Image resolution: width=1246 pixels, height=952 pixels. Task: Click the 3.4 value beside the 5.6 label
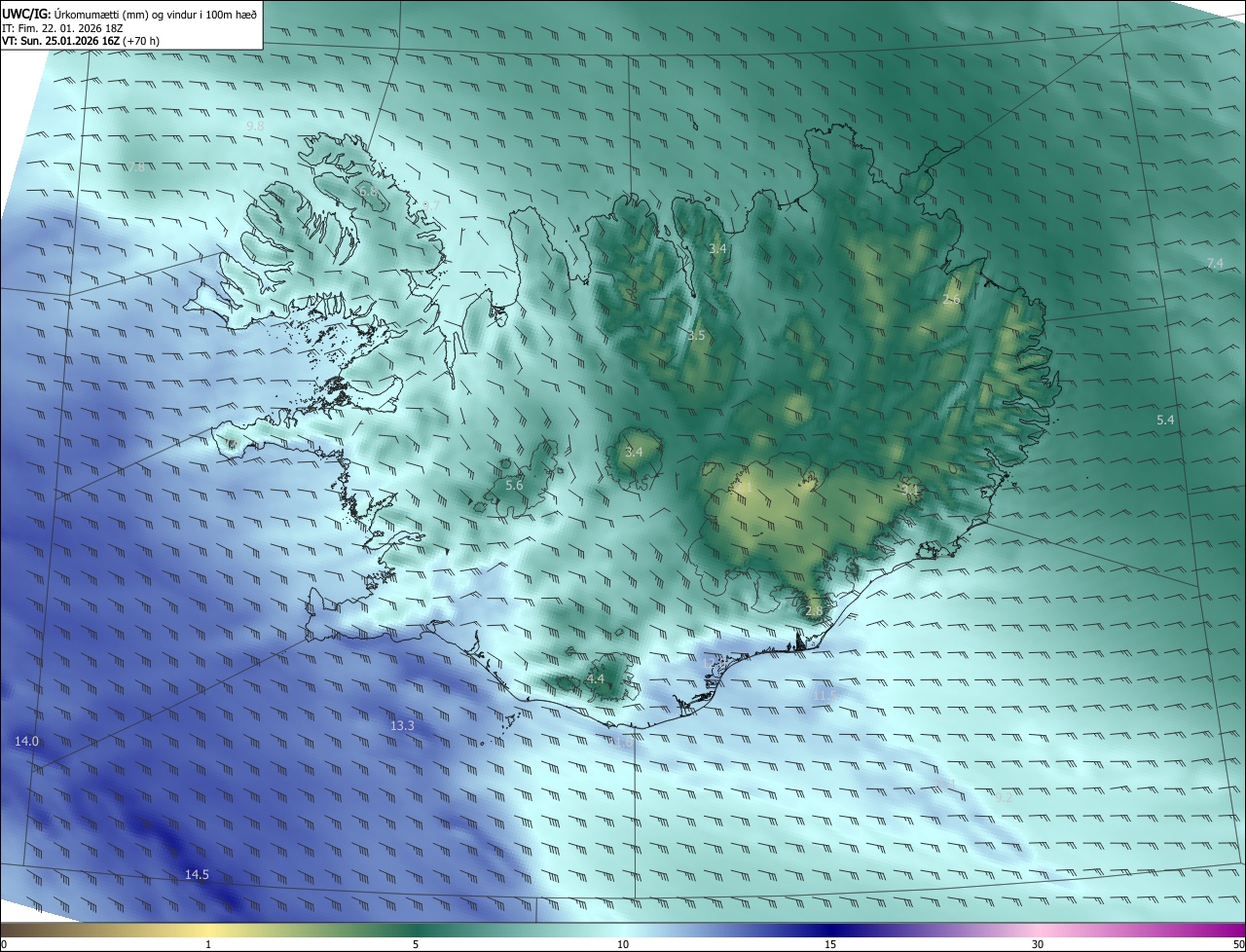point(634,453)
